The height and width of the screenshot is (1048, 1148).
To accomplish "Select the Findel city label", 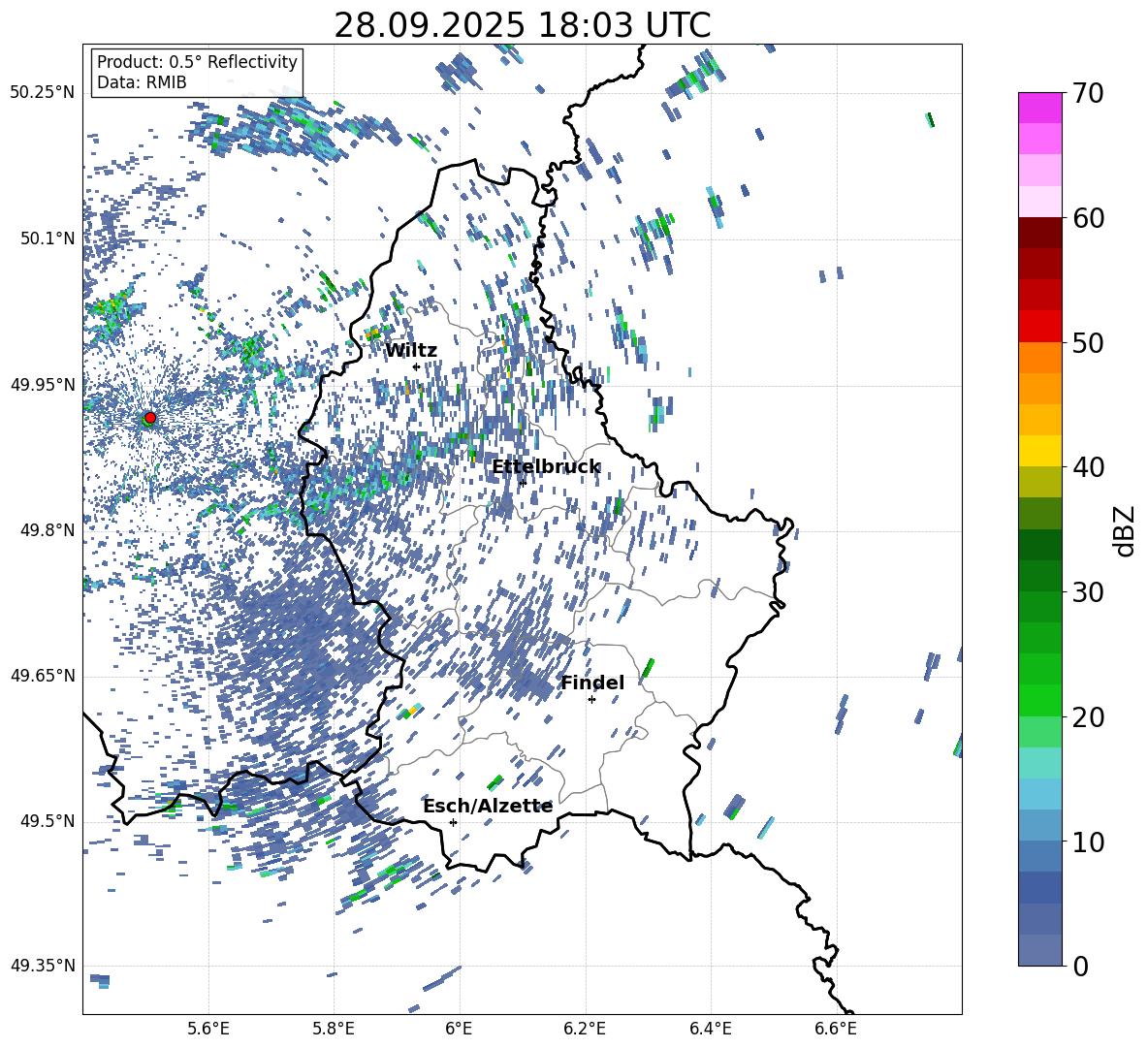I will tap(592, 683).
